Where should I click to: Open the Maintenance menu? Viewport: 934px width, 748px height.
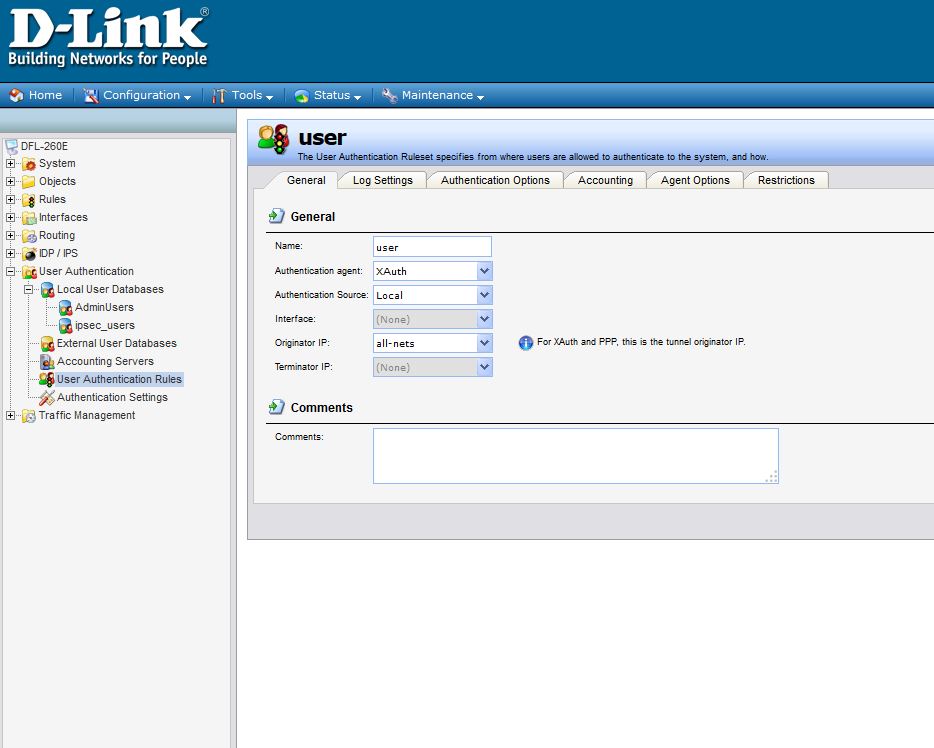(437, 96)
